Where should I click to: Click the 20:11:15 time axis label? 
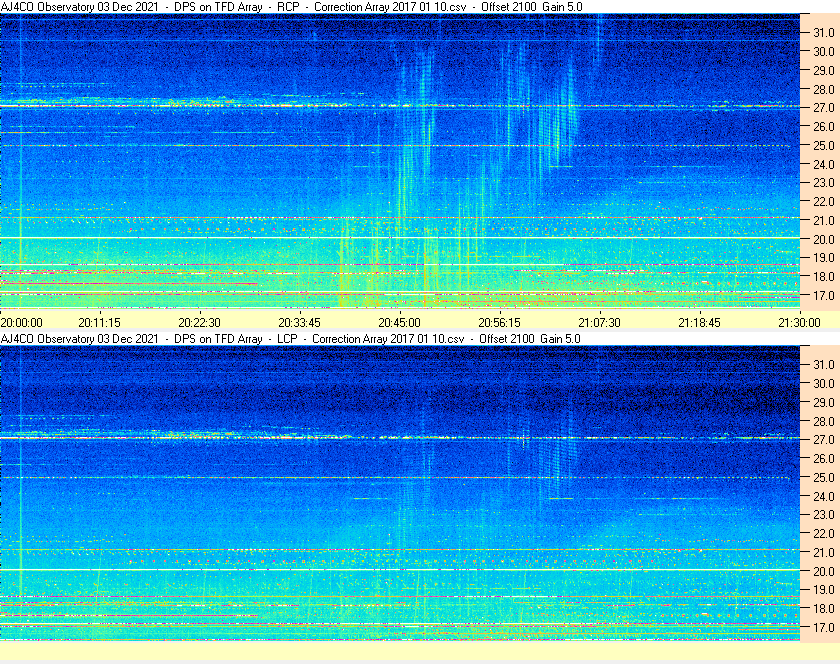coord(100,323)
